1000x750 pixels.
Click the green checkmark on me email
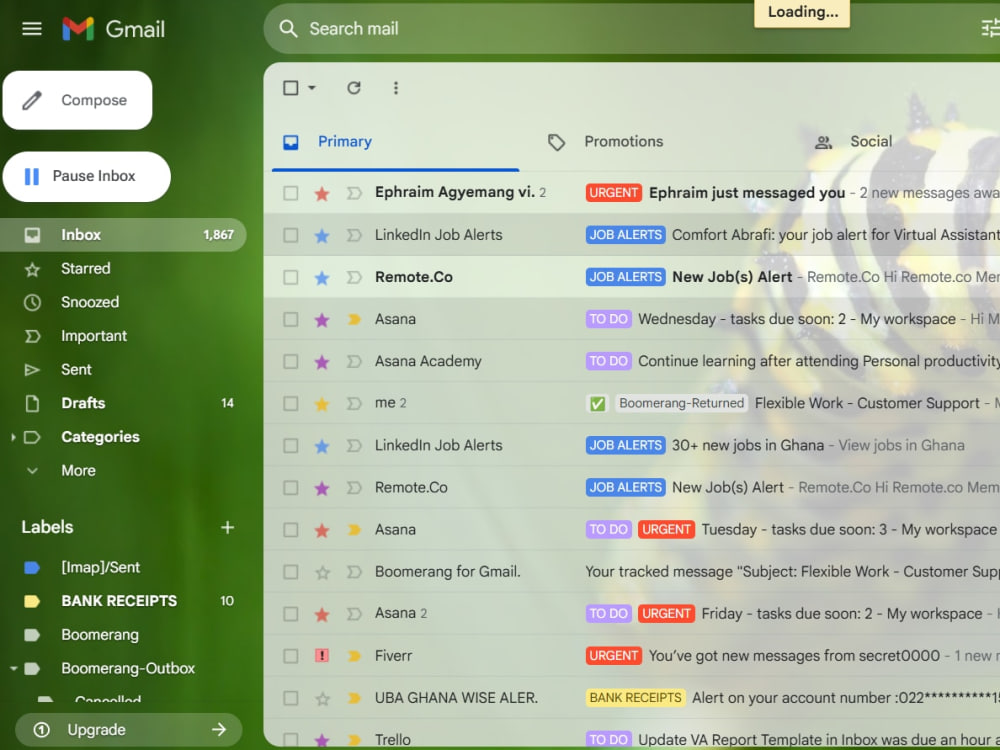coord(598,403)
